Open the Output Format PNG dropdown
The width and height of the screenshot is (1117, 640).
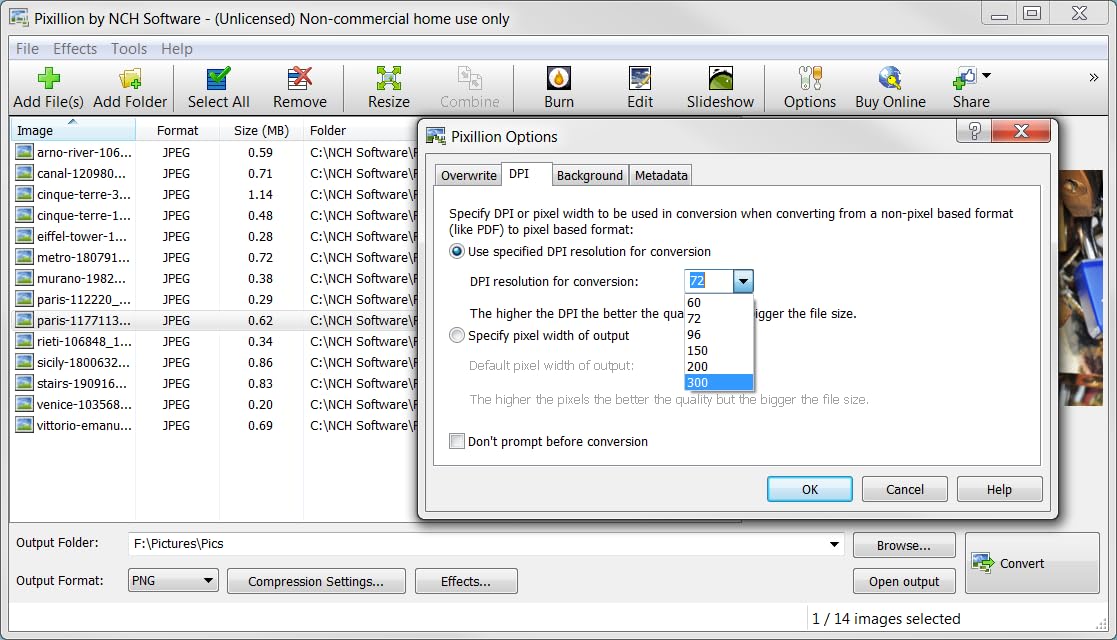[173, 581]
